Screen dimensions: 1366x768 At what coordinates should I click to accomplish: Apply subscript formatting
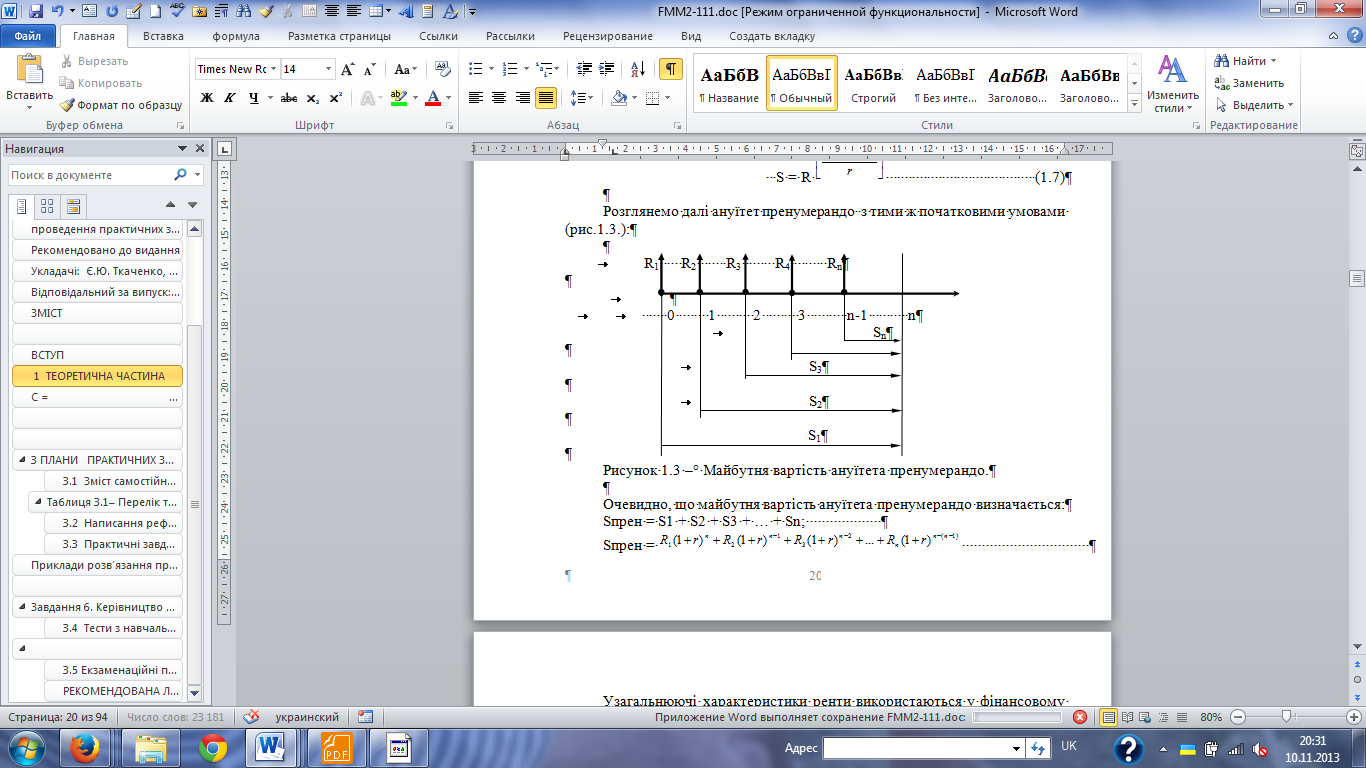pos(313,98)
